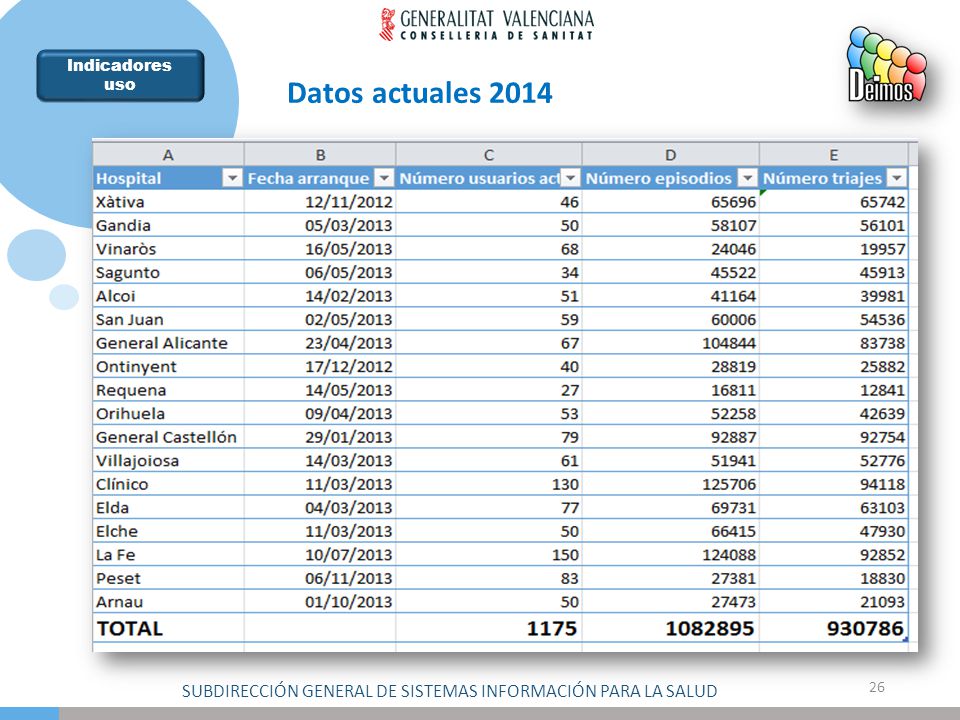Screen dimensions: 960x720
Task: Select triajes value 65742
Action: [834, 201]
